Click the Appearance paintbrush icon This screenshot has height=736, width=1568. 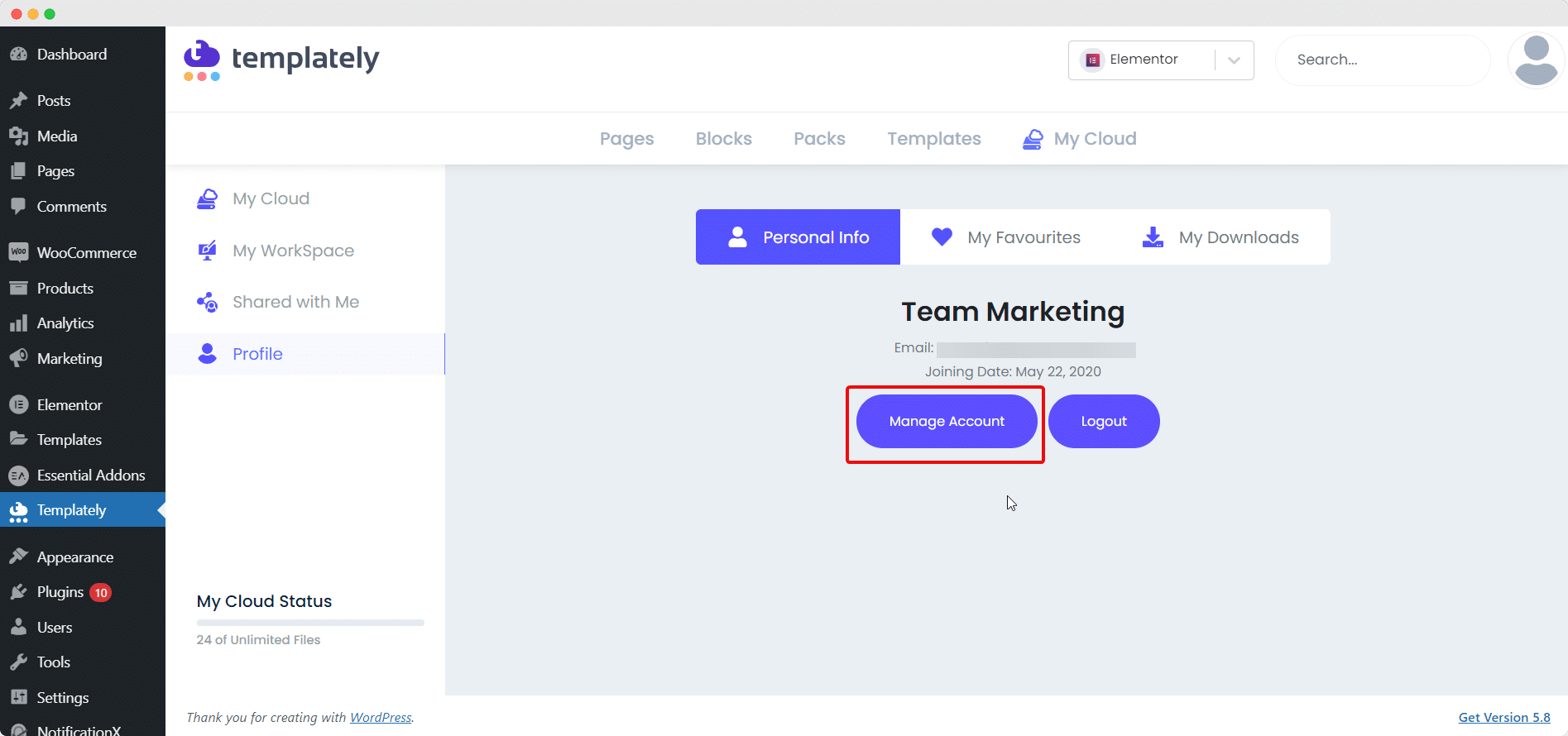tap(18, 557)
